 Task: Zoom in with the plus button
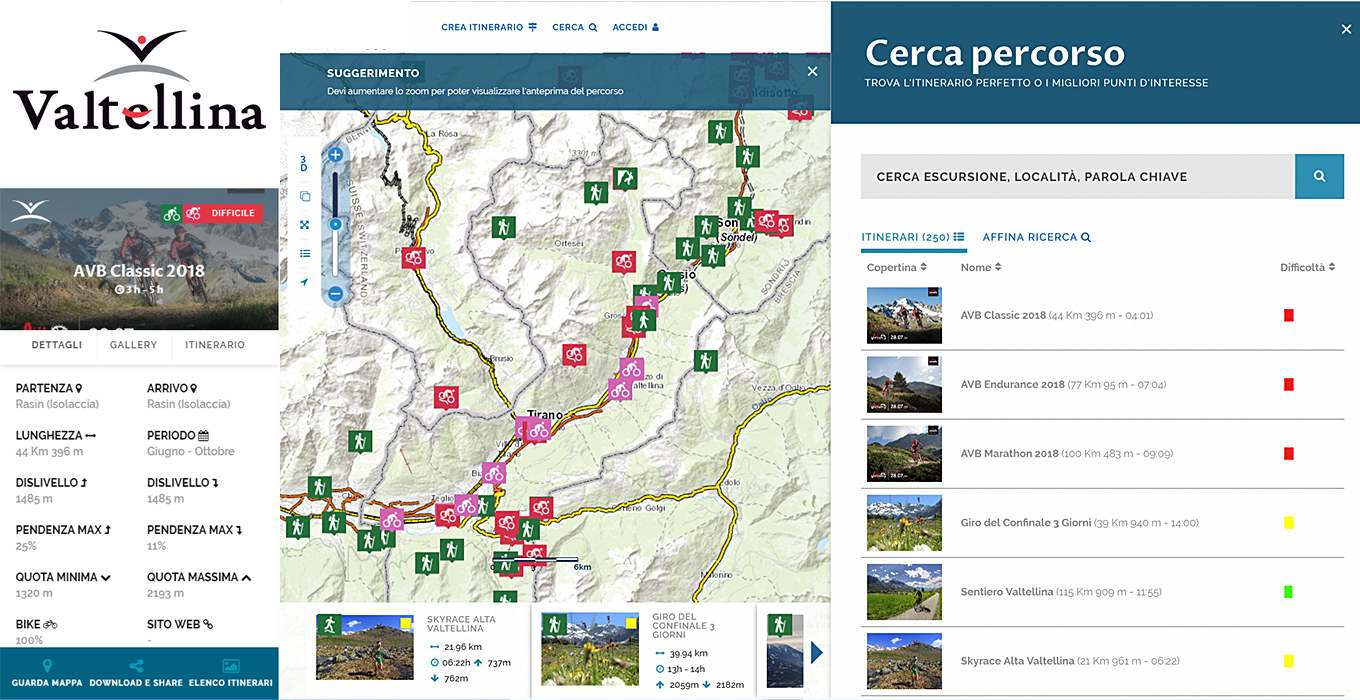336,155
